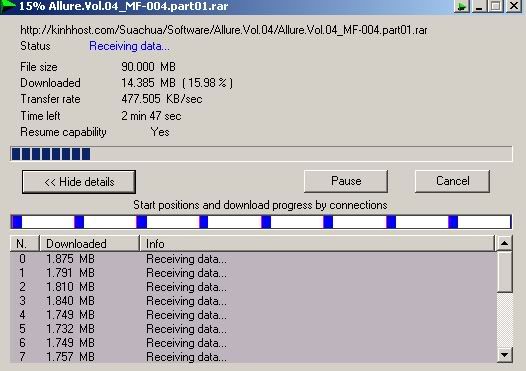526x371 pixels.
Task: Click the connection list scroll down arrow
Action: tap(505, 355)
